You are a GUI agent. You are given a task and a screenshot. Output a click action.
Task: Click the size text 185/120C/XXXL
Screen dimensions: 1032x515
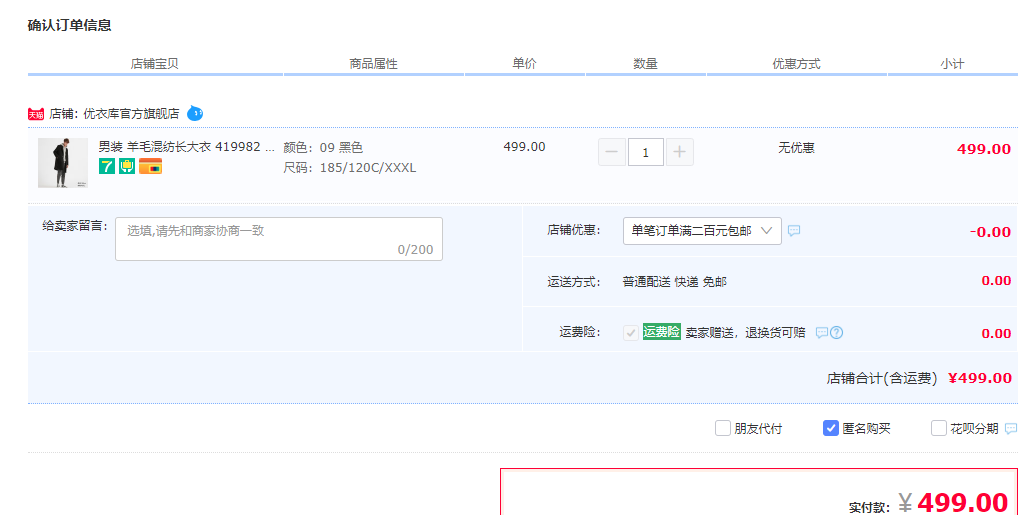[368, 168]
